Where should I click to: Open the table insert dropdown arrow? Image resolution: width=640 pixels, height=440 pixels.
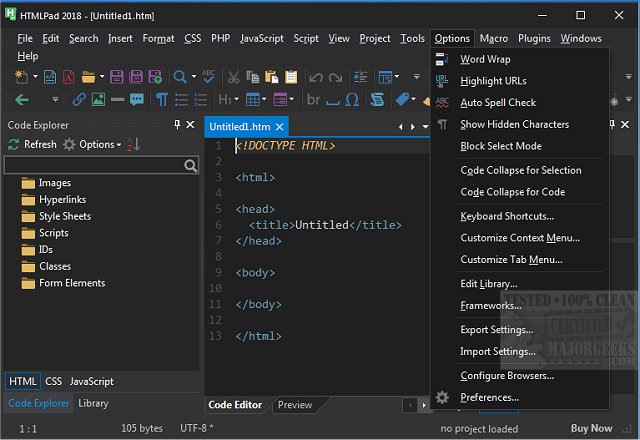coord(266,100)
